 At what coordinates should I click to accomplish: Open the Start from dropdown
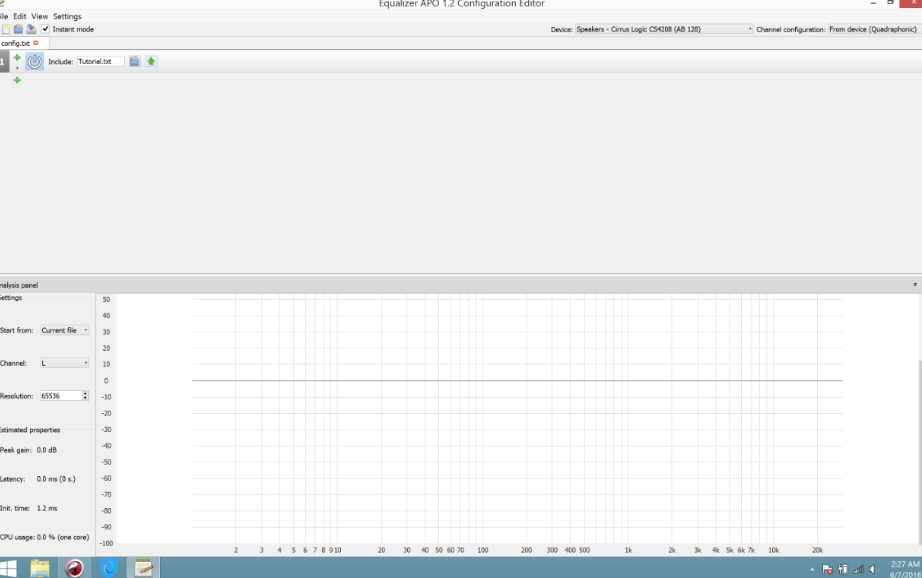point(64,330)
